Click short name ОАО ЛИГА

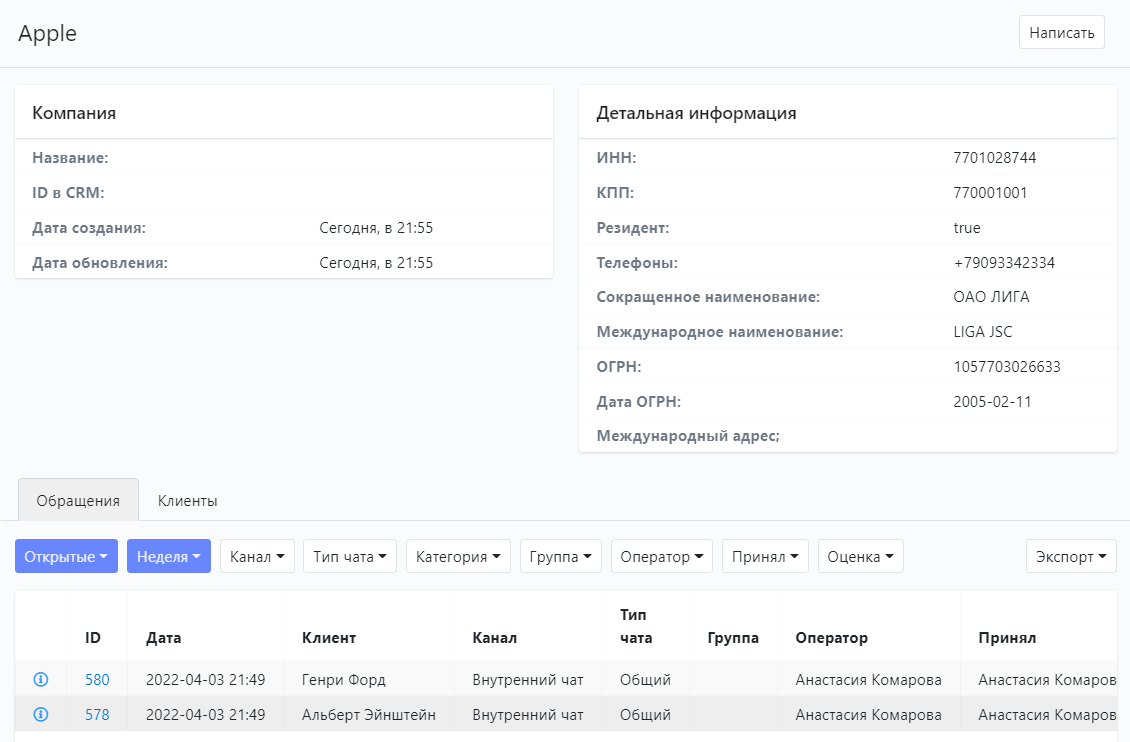[x=992, y=297]
